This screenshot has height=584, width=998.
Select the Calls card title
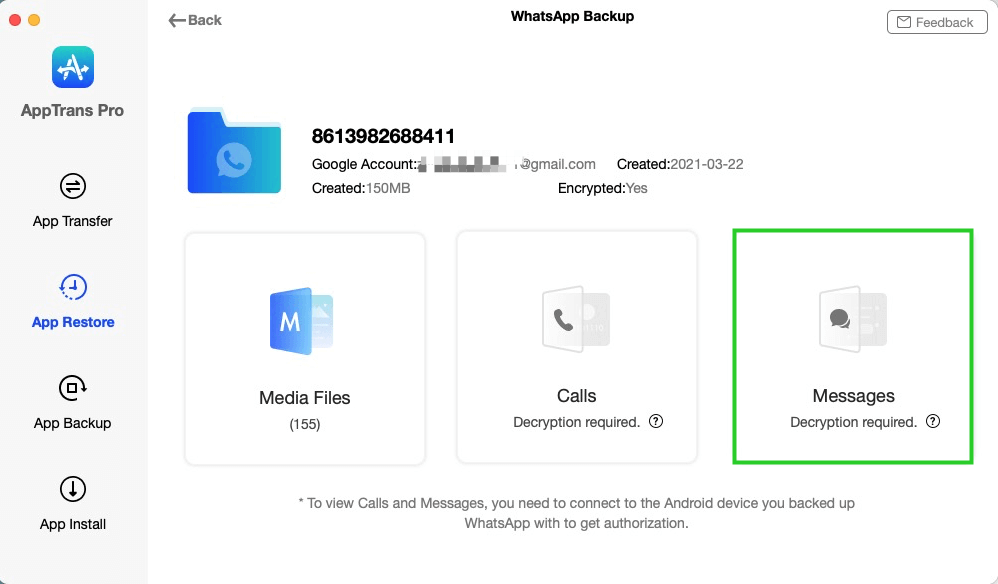pyautogui.click(x=577, y=396)
